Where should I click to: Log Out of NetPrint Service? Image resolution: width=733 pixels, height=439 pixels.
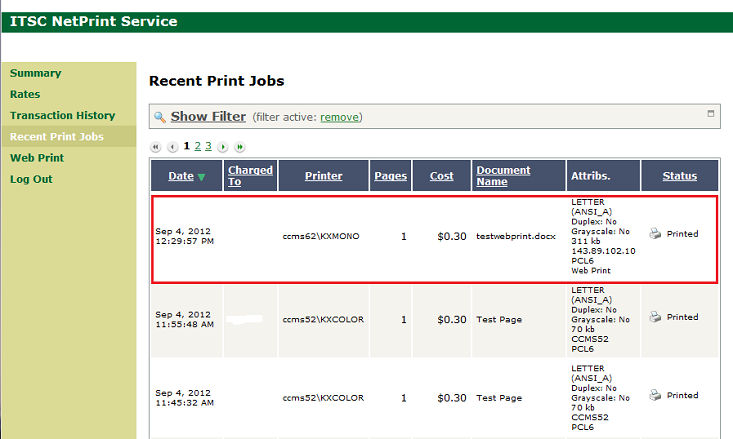31,179
